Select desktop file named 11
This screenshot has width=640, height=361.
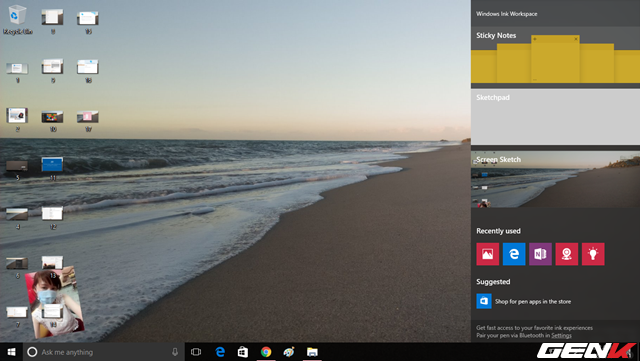click(x=53, y=168)
